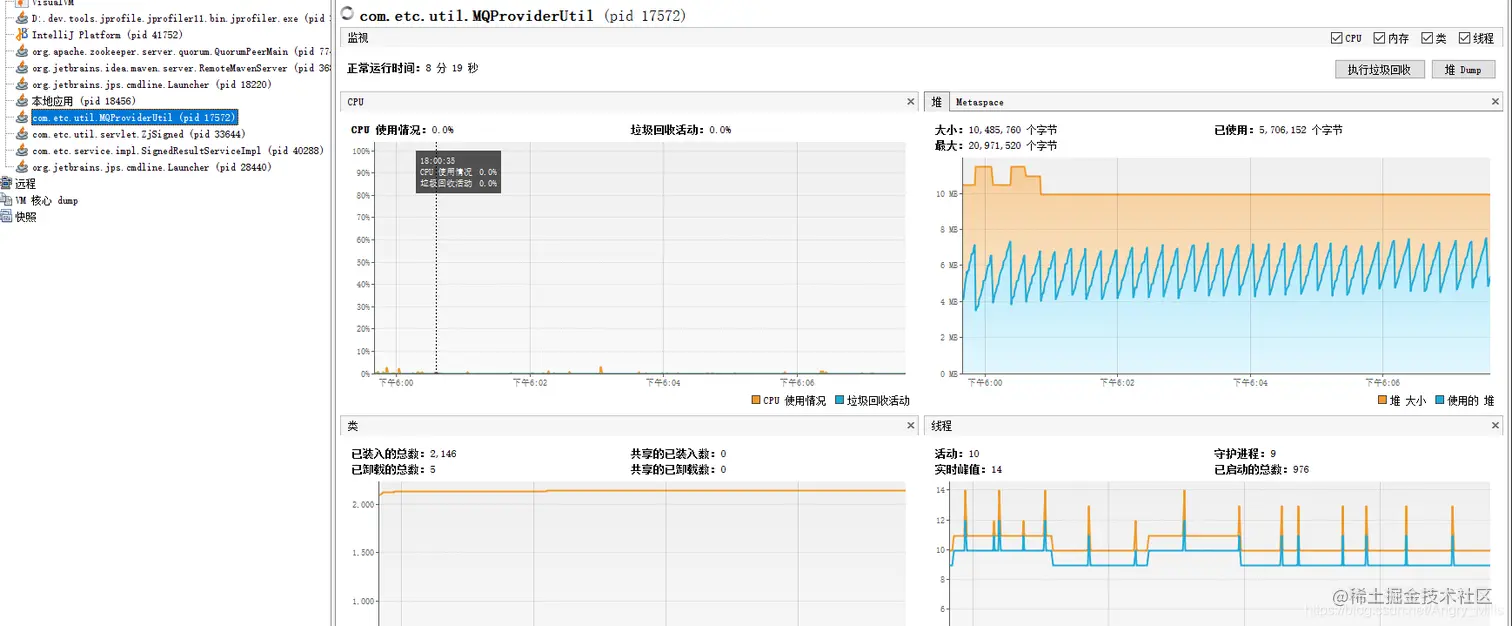
Task: Click the Java icon of Launcher pid 18220
Action: click(x=22, y=84)
